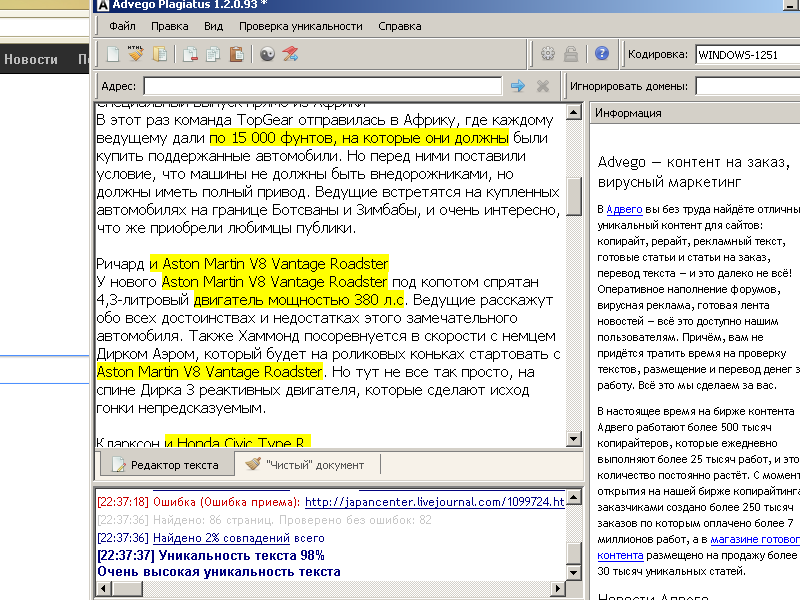Click the log panel vertical scrollbar thumb

574,554
